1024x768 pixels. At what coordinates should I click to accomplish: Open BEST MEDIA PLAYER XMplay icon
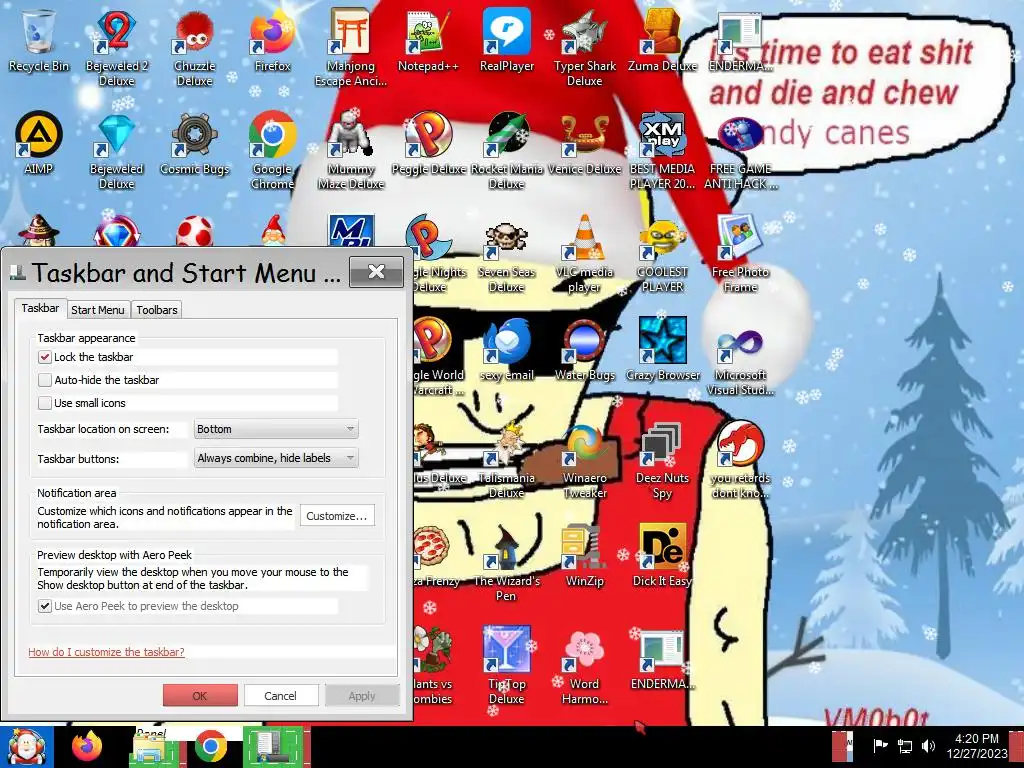[x=662, y=152]
